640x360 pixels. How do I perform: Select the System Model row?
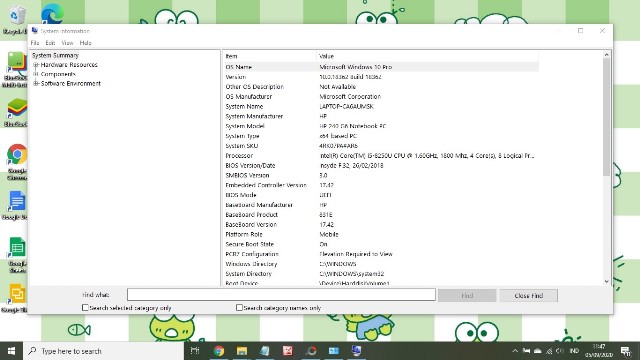(x=381, y=126)
